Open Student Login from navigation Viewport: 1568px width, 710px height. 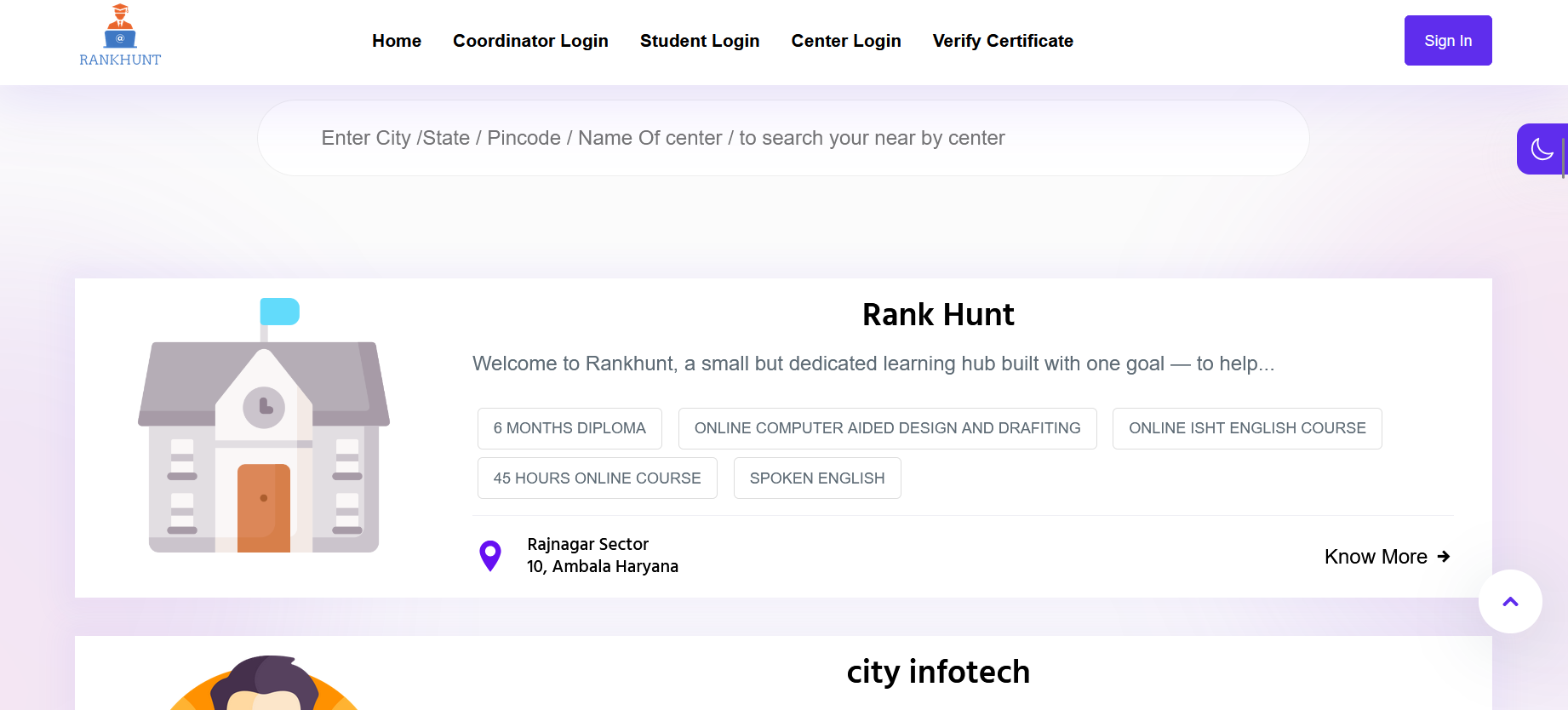click(x=700, y=41)
